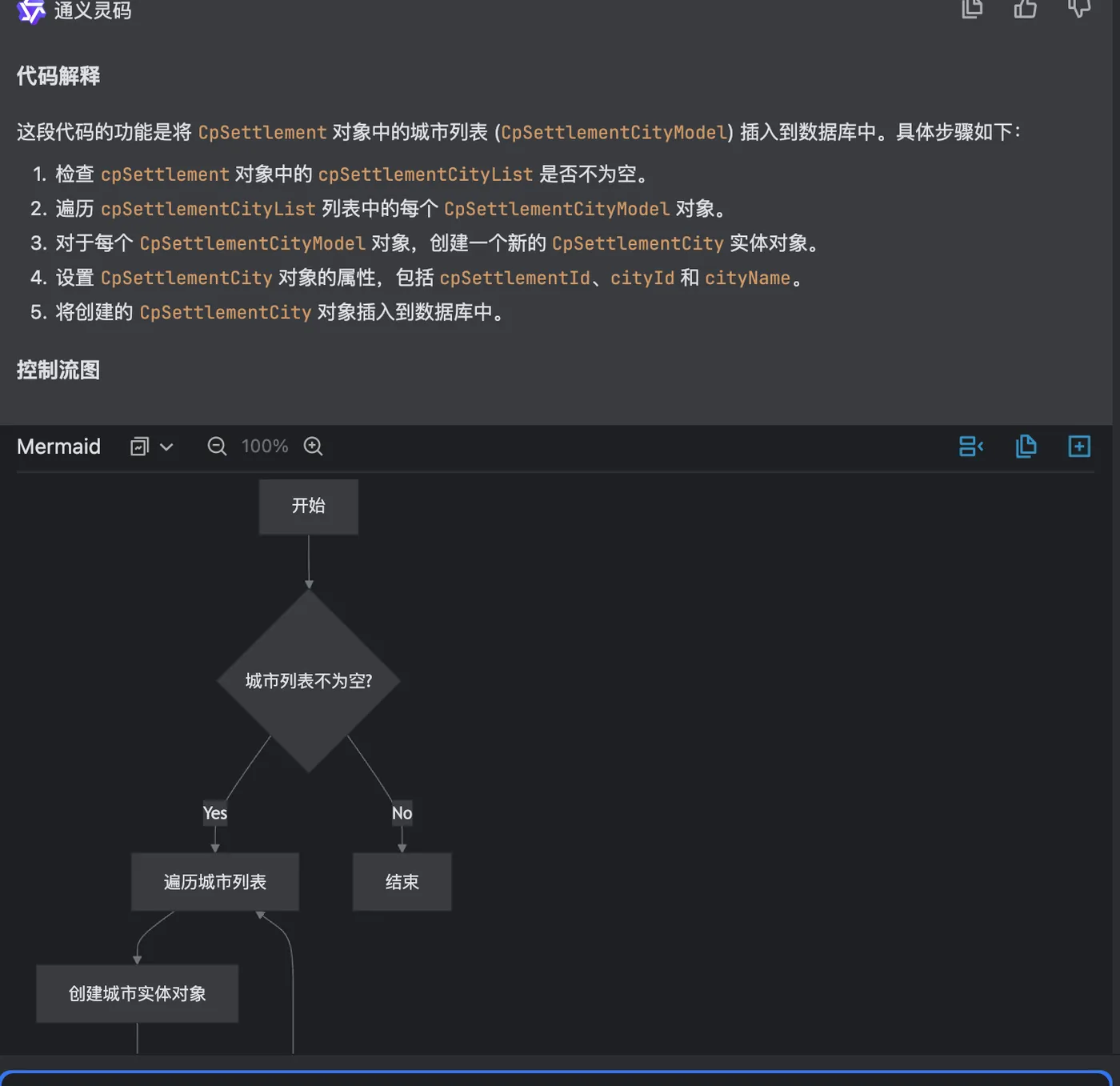Click cpSettlement code in step 1

(x=165, y=174)
